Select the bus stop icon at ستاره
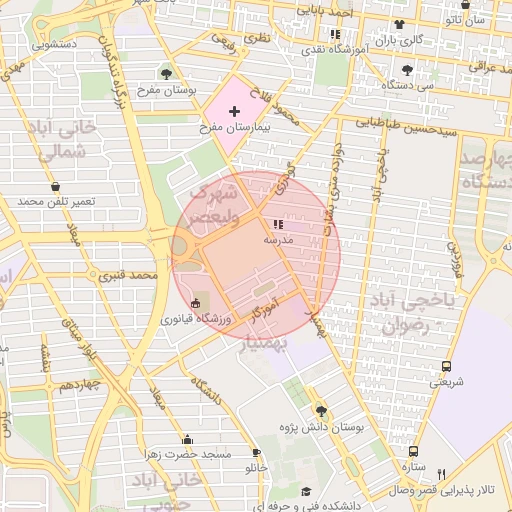The width and height of the screenshot is (512, 512). (x=413, y=452)
